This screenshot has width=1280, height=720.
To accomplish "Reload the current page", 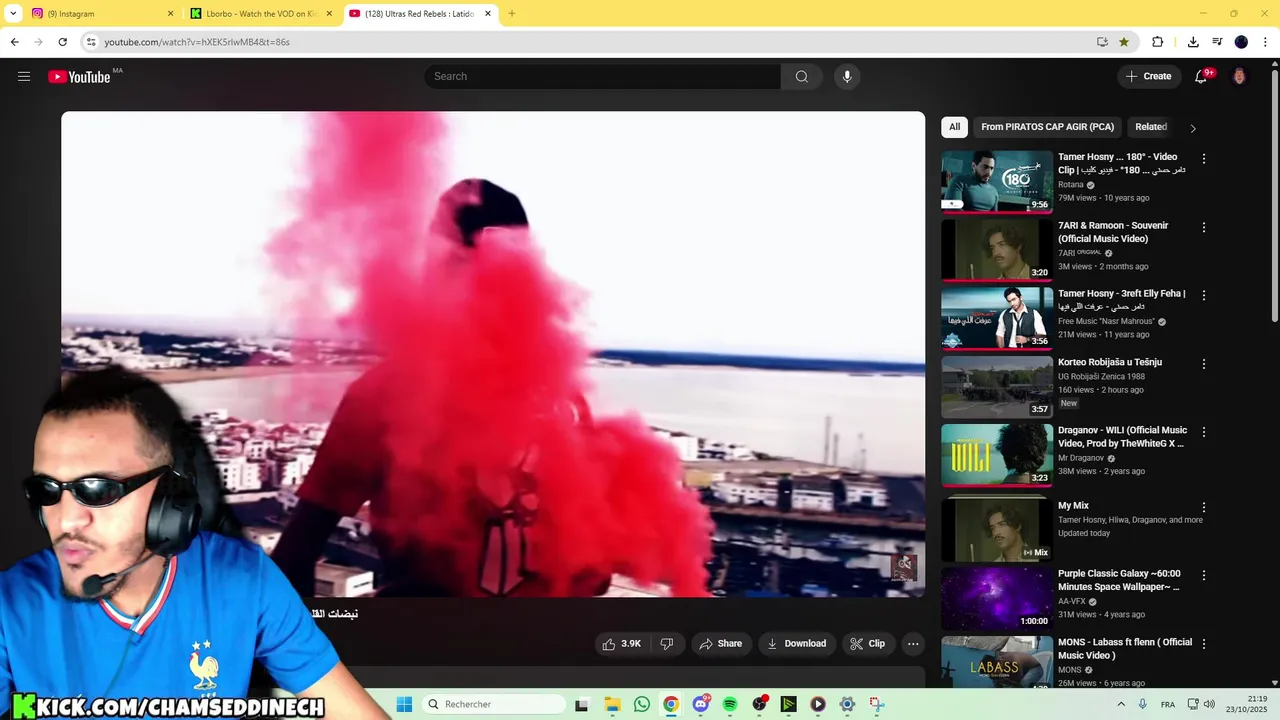I will pos(63,42).
